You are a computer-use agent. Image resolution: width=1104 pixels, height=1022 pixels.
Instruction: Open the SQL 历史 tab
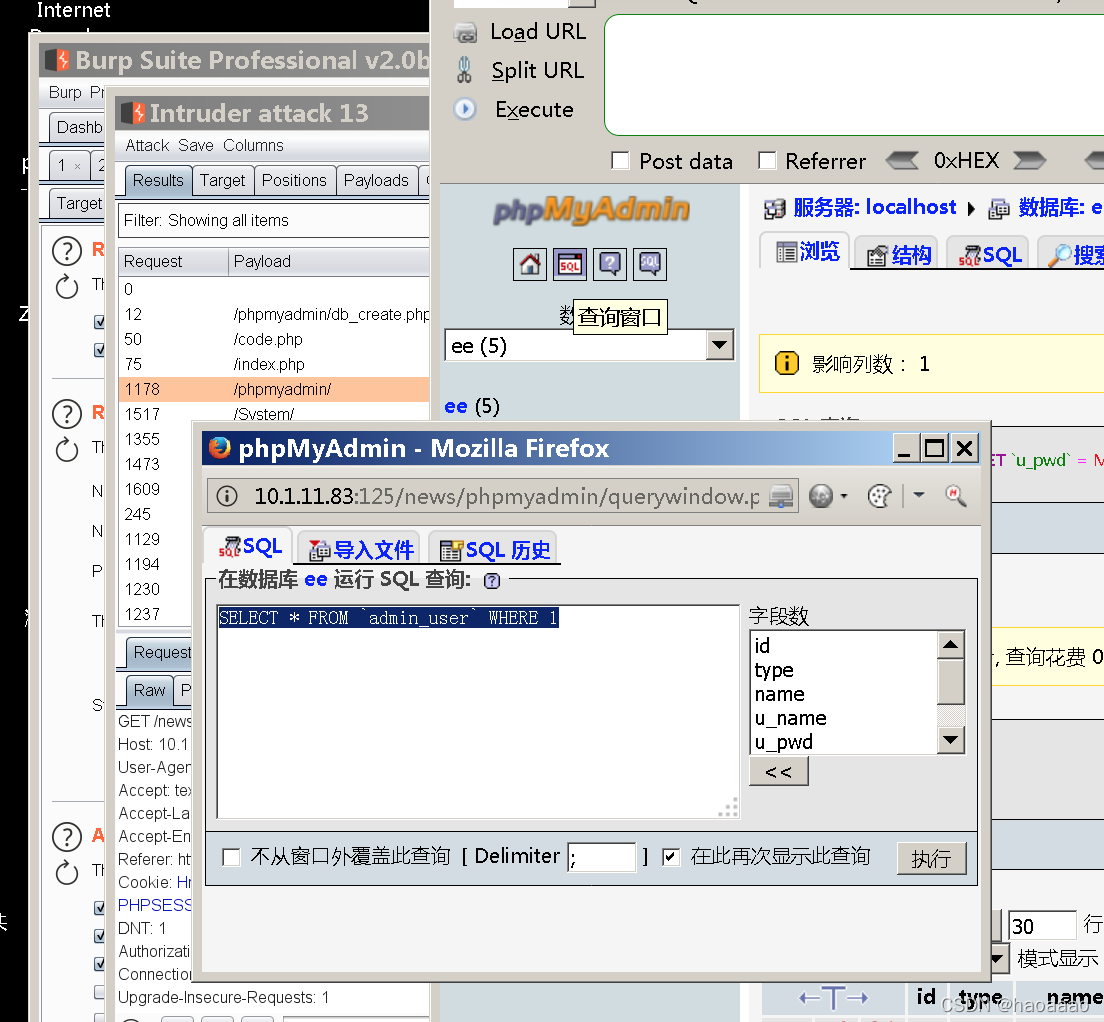point(494,550)
